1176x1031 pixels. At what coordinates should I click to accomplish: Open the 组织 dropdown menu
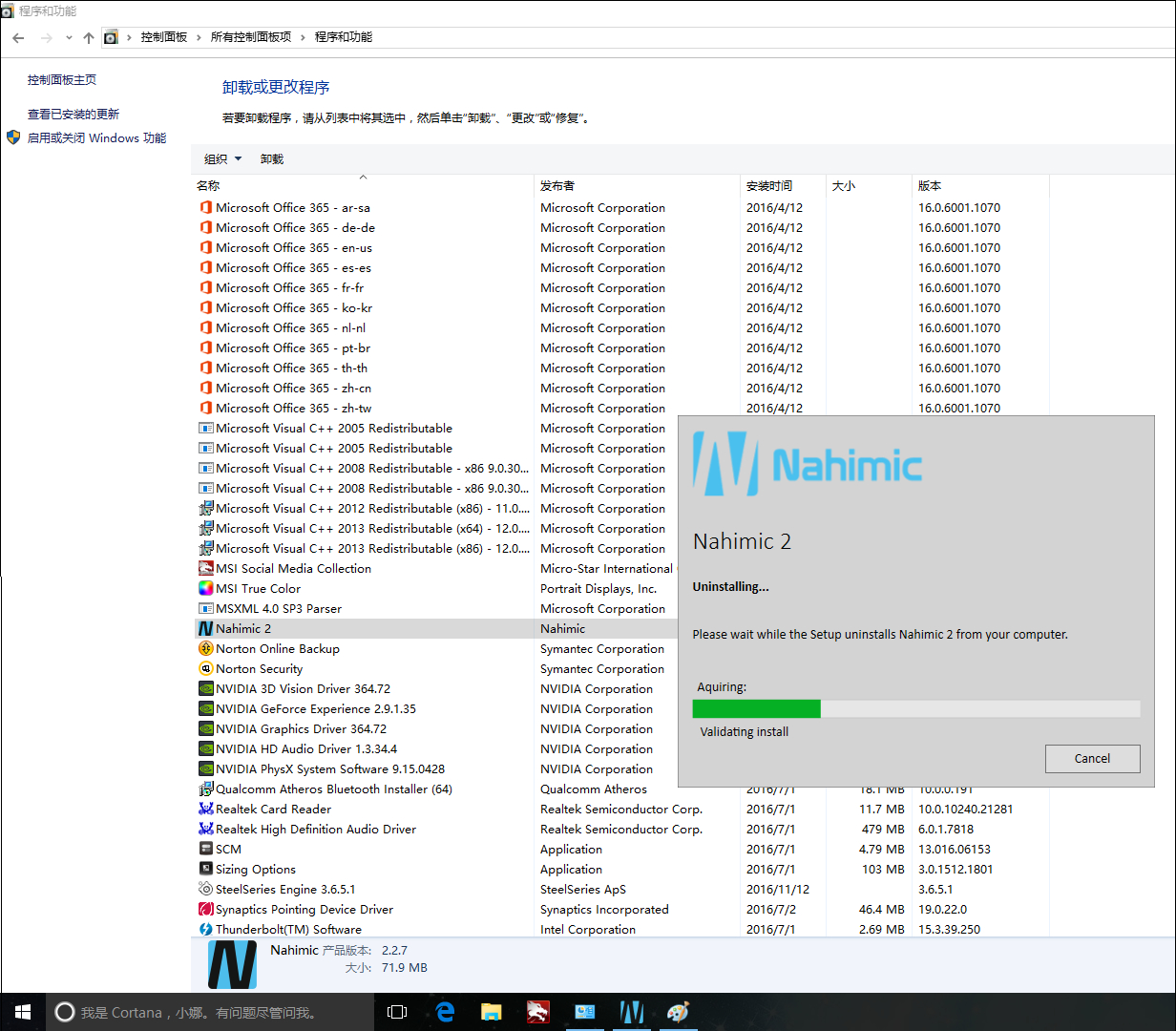(x=223, y=159)
